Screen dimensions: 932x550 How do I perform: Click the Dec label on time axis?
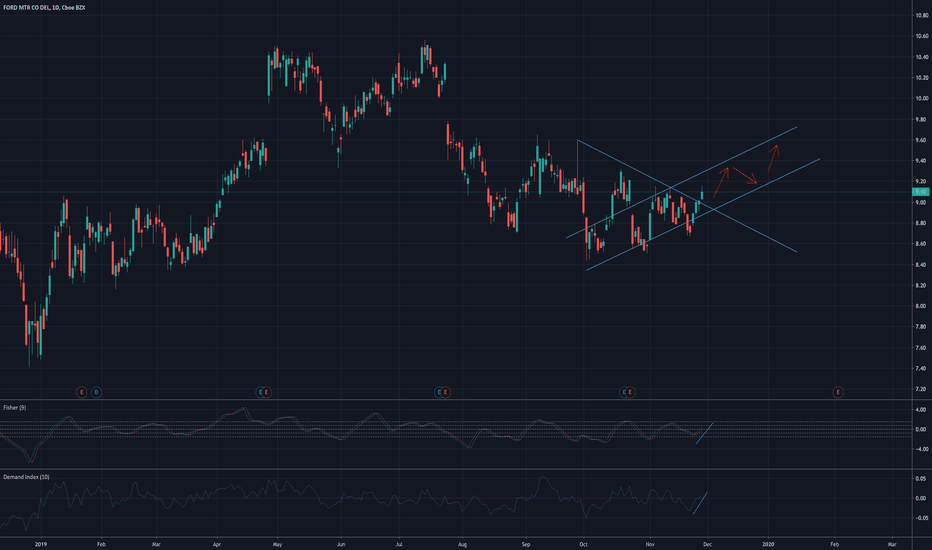point(707,544)
